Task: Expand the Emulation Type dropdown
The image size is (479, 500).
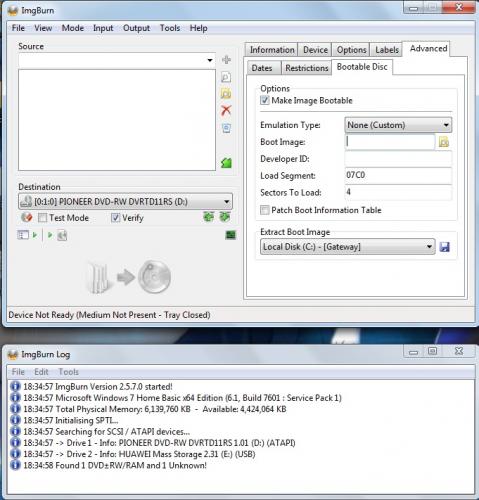Action: (x=398, y=125)
